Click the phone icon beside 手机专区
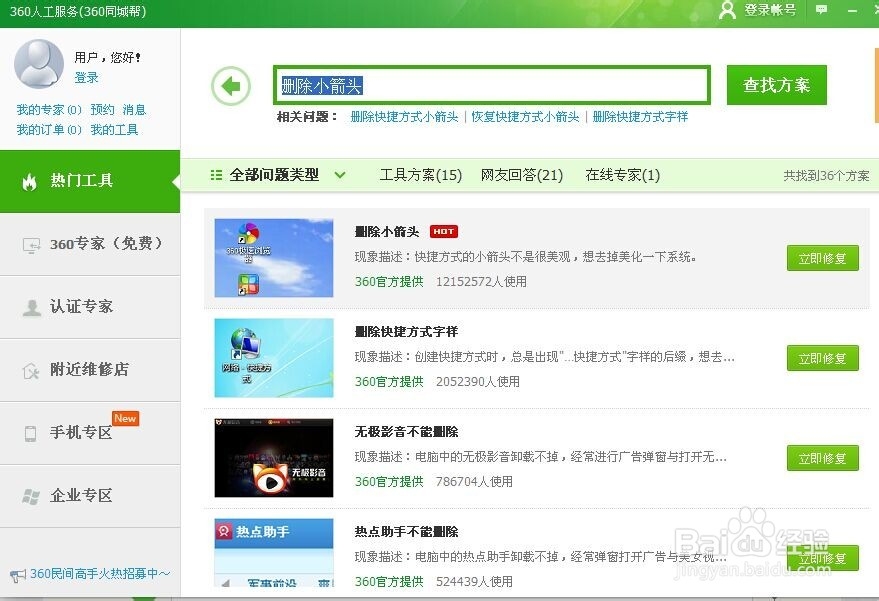 [x=30, y=433]
